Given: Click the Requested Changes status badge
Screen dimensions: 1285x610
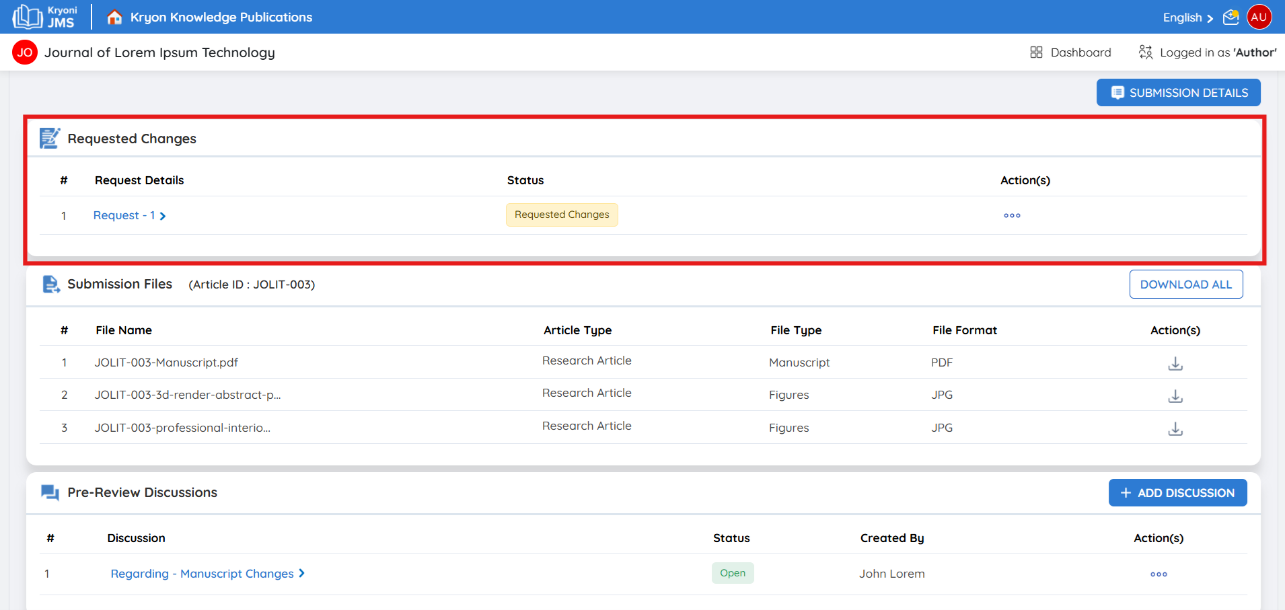Looking at the screenshot, I should click(x=562, y=215).
